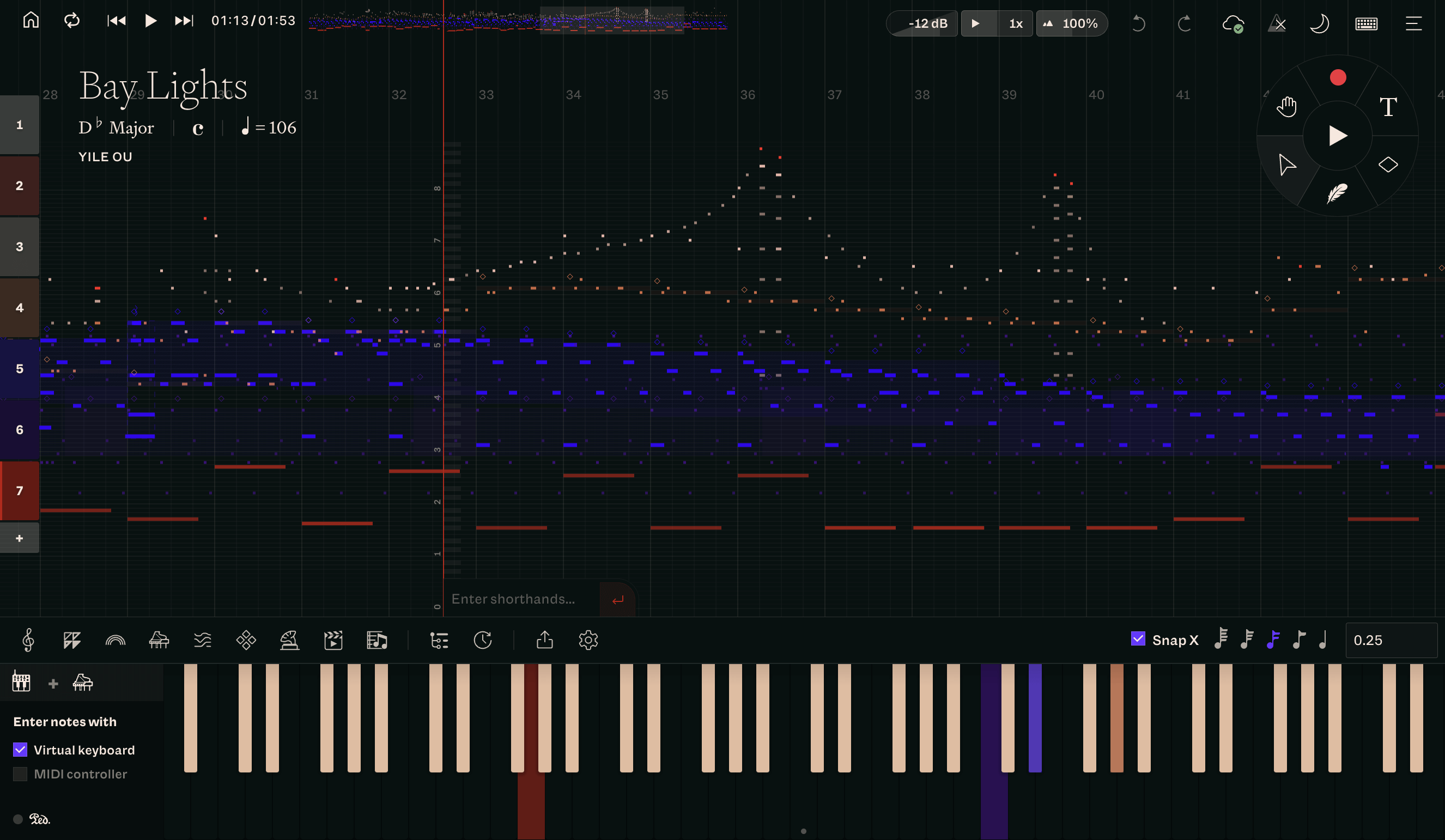Uncheck the Virtual keyboard option
This screenshot has height=840, width=1445.
(x=21, y=749)
